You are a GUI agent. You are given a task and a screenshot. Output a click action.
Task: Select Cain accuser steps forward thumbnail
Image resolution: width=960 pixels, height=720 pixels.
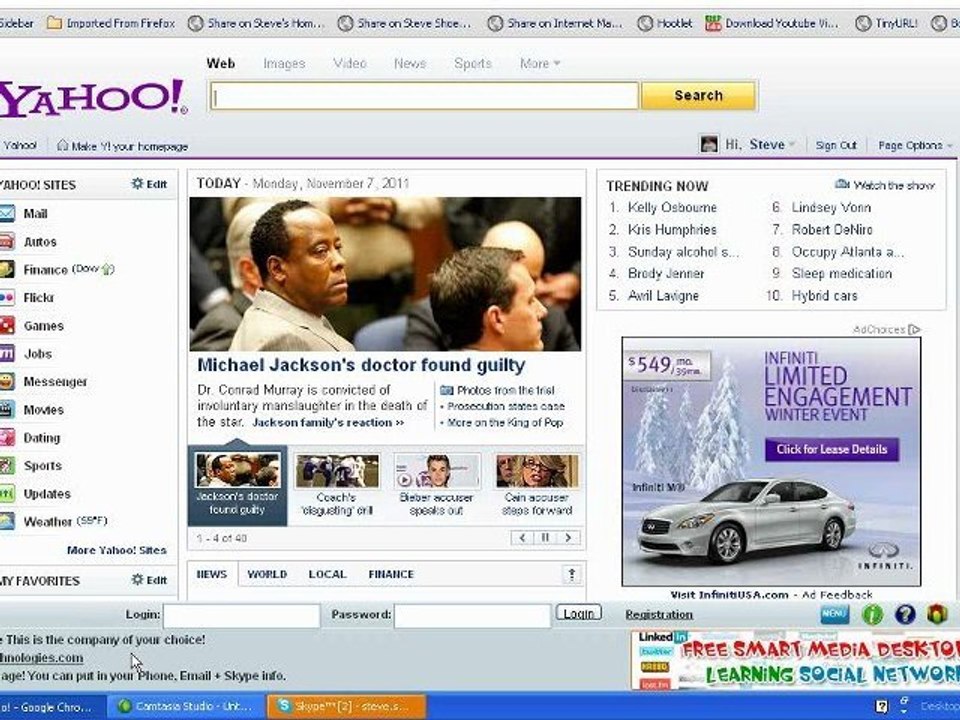click(x=536, y=485)
